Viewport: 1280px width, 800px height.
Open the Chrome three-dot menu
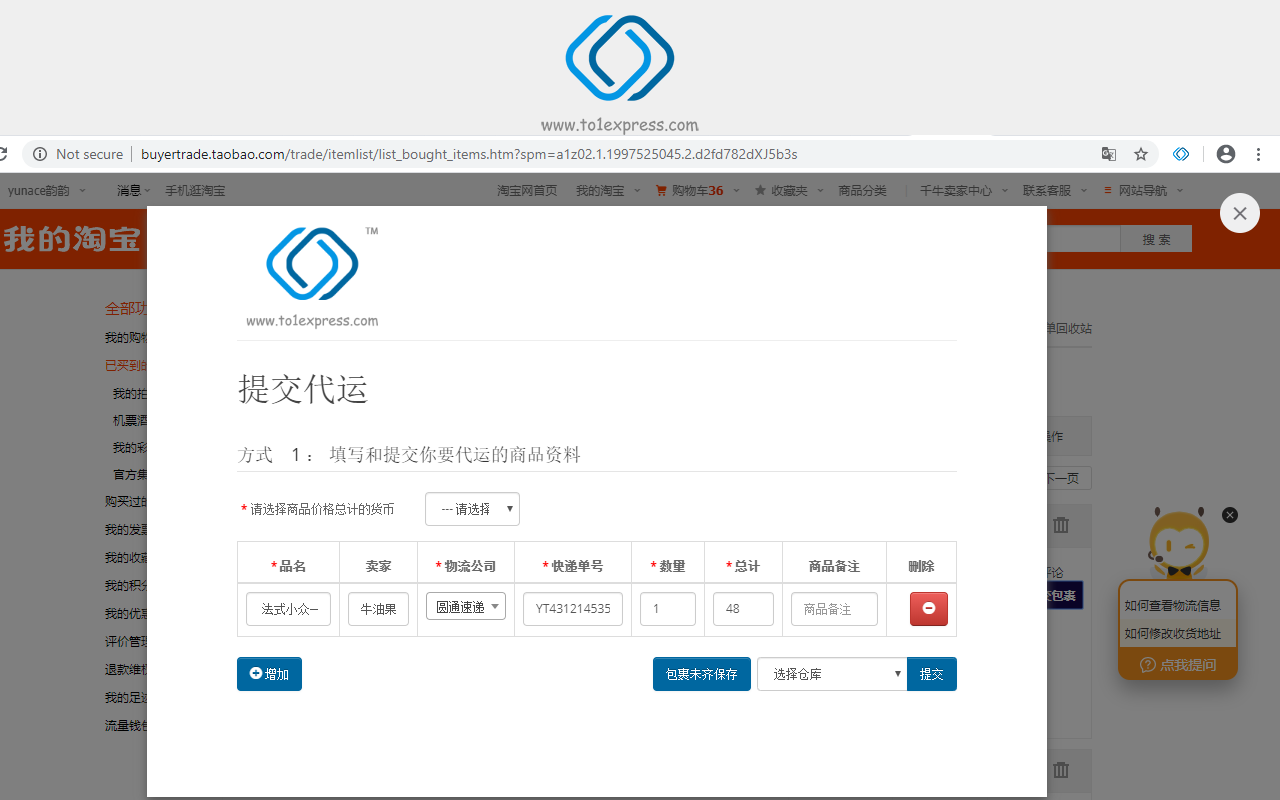(x=1259, y=154)
